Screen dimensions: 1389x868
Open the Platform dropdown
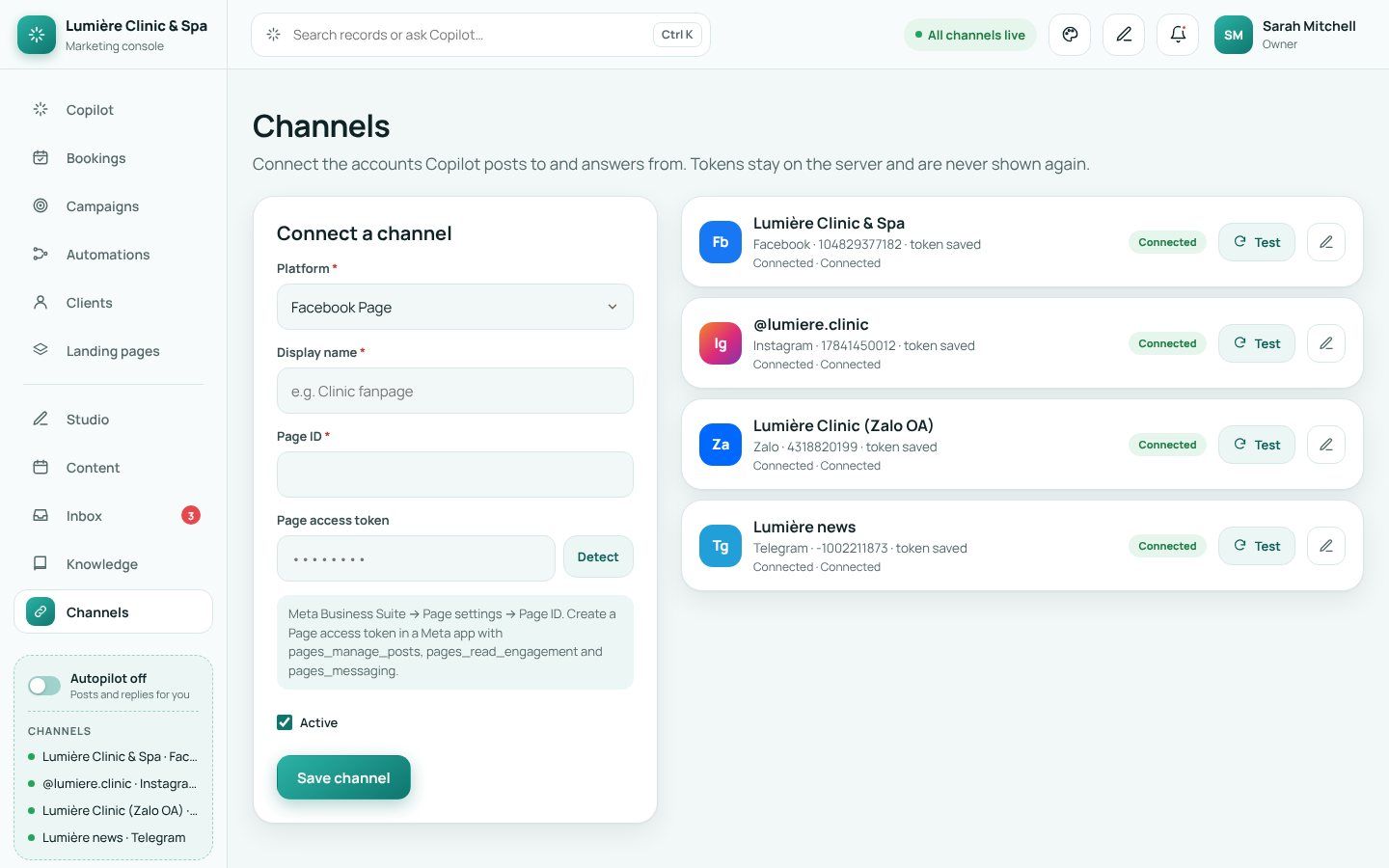coord(455,307)
